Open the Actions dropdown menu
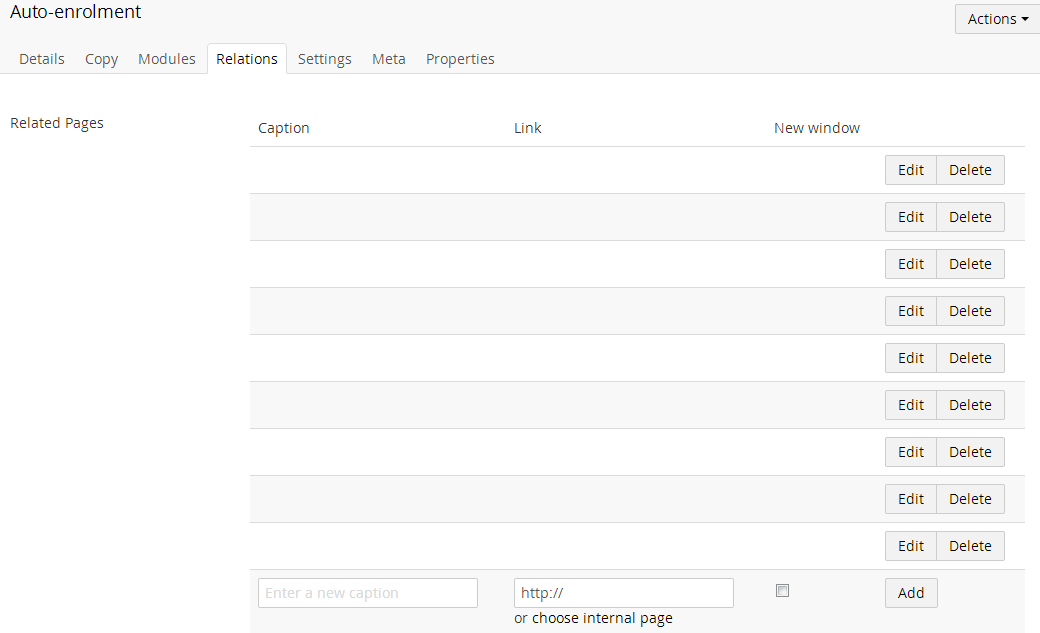 [997, 19]
